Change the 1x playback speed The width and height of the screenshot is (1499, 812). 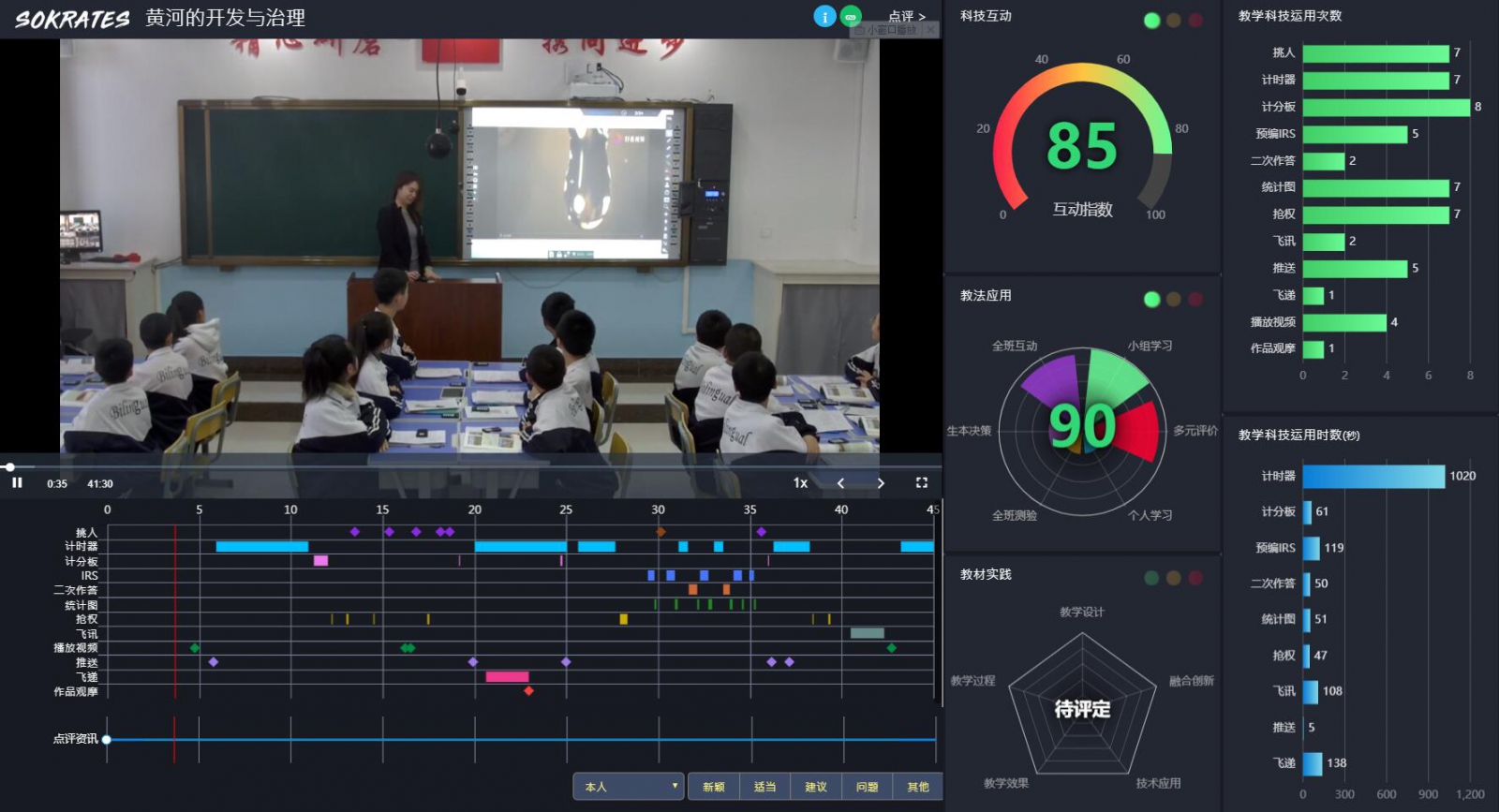pyautogui.click(x=800, y=483)
